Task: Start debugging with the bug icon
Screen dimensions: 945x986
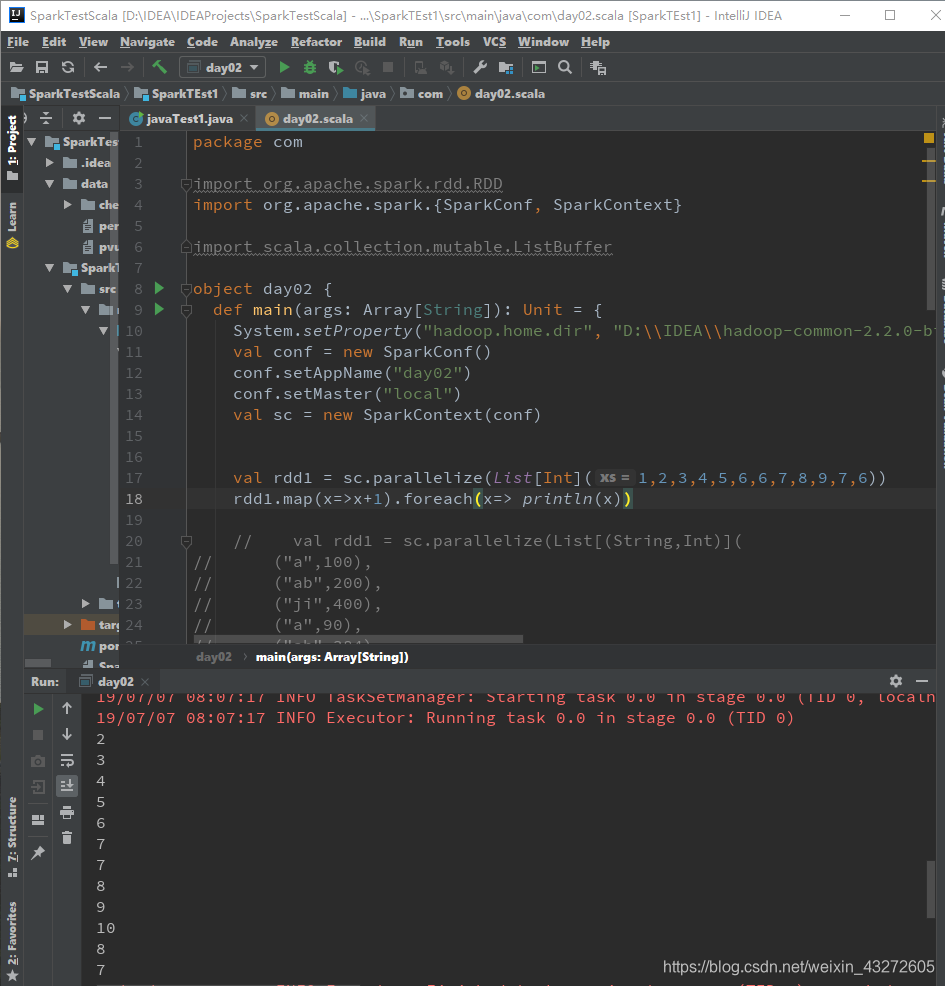Action: pyautogui.click(x=309, y=67)
